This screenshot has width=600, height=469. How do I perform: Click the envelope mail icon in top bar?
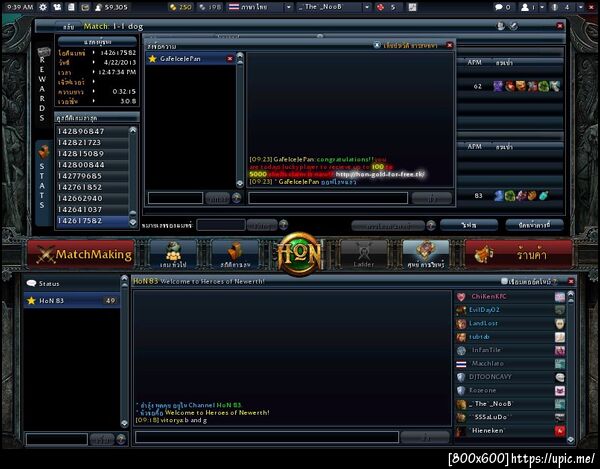[x=85, y=7]
